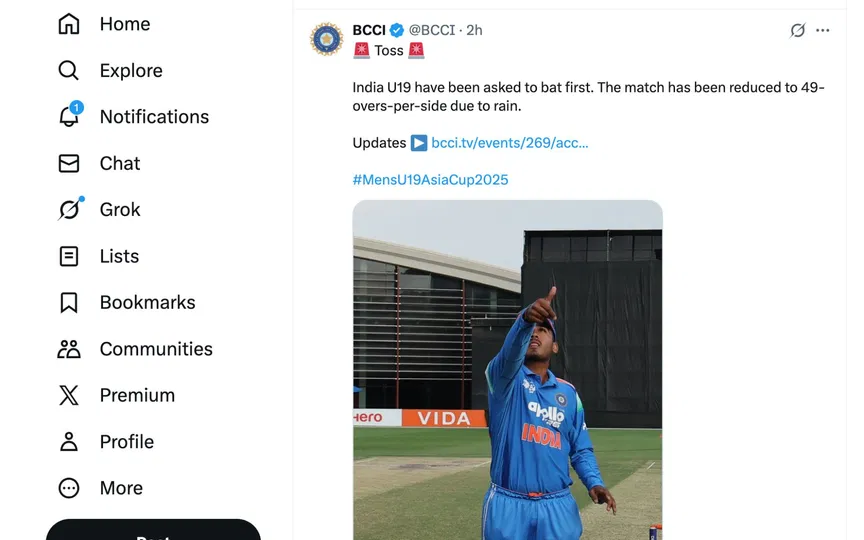Click the Home house icon
Screen dimensions: 864x540
[68, 24]
